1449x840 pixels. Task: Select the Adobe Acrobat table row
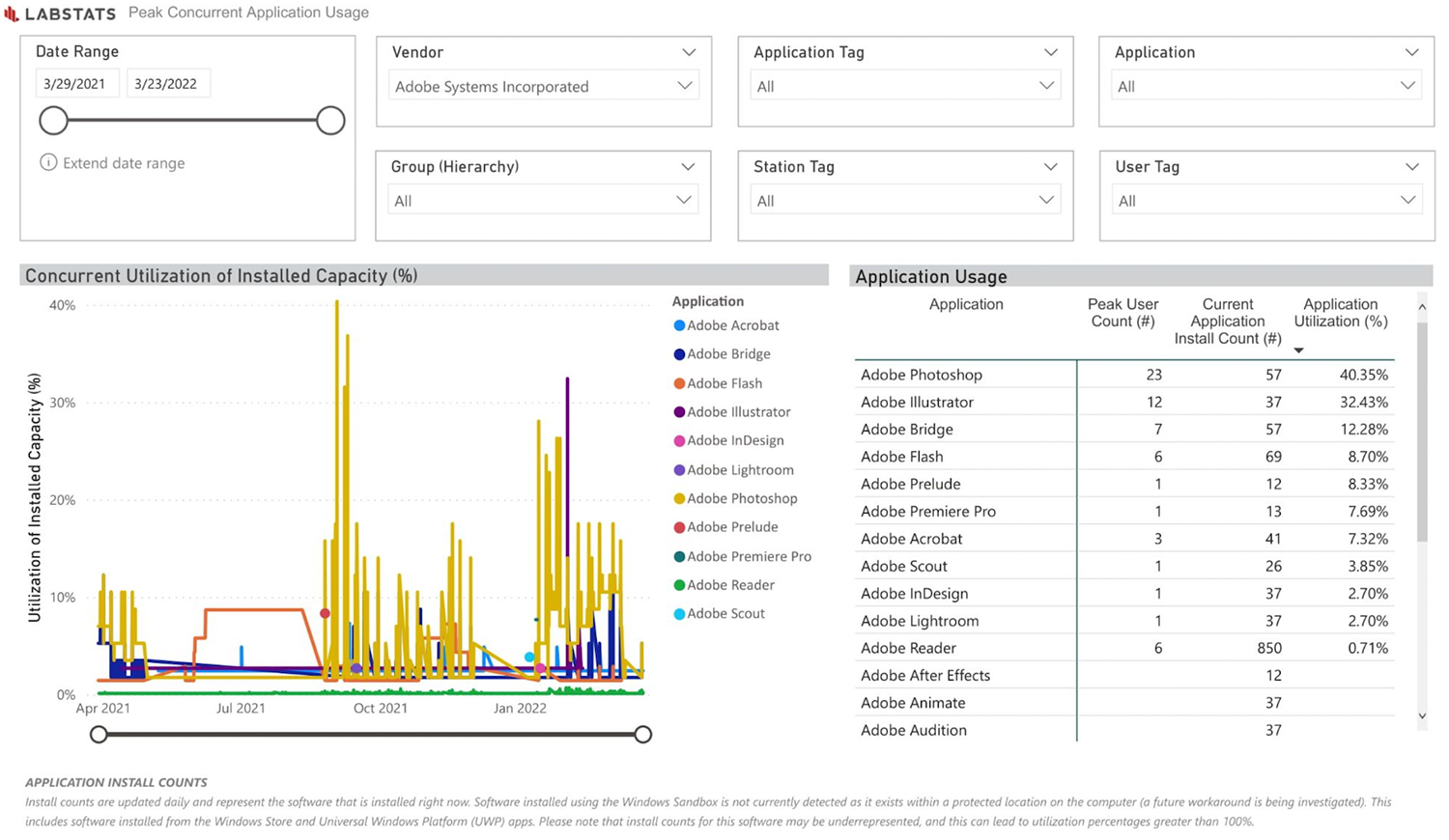1124,539
